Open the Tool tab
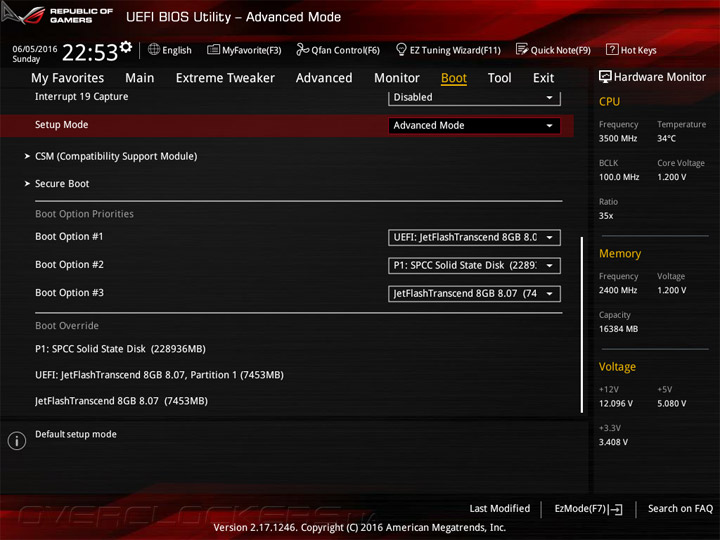The height and width of the screenshot is (540, 720). coord(500,78)
